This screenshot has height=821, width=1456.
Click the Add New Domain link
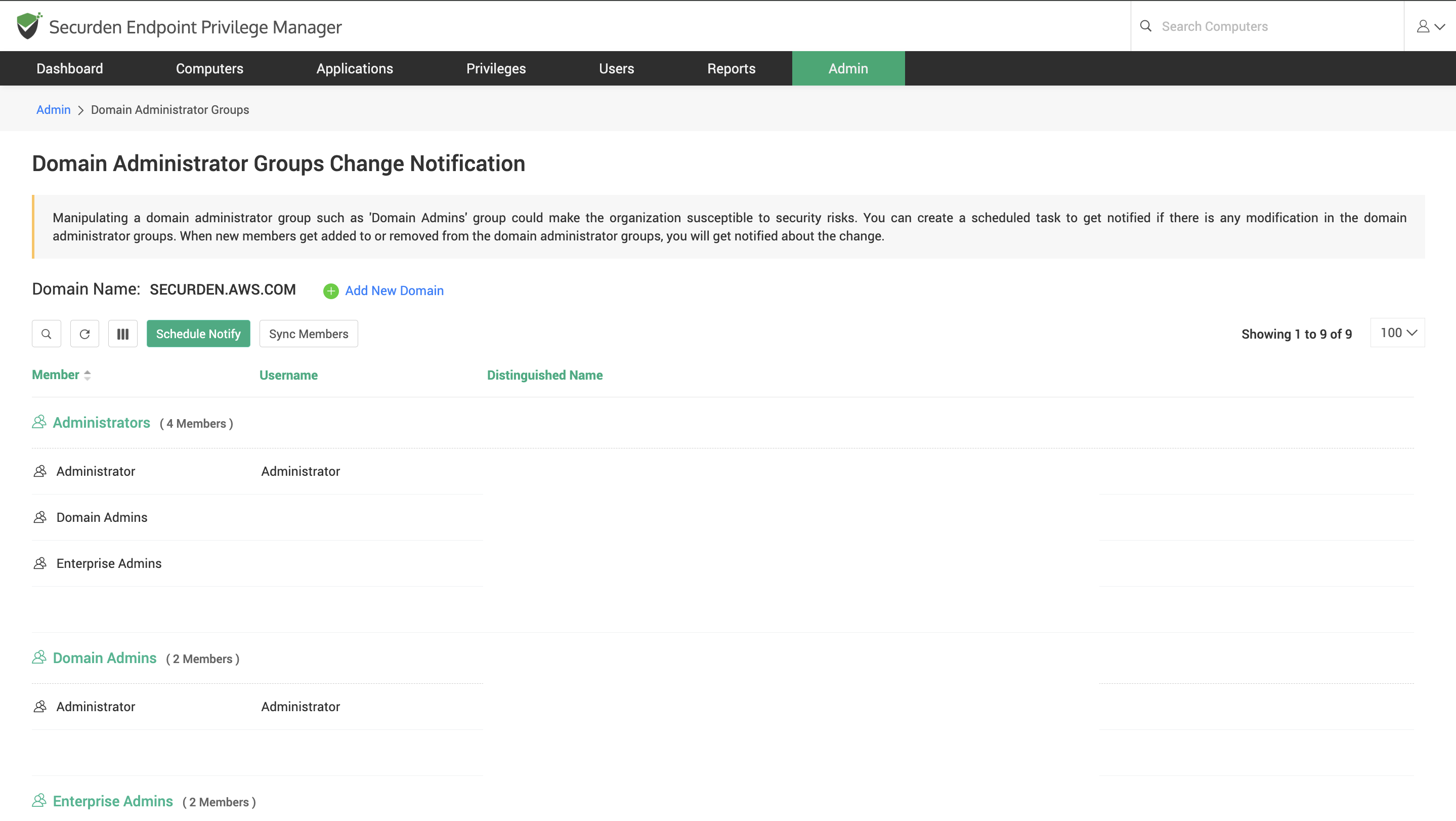[x=395, y=291]
